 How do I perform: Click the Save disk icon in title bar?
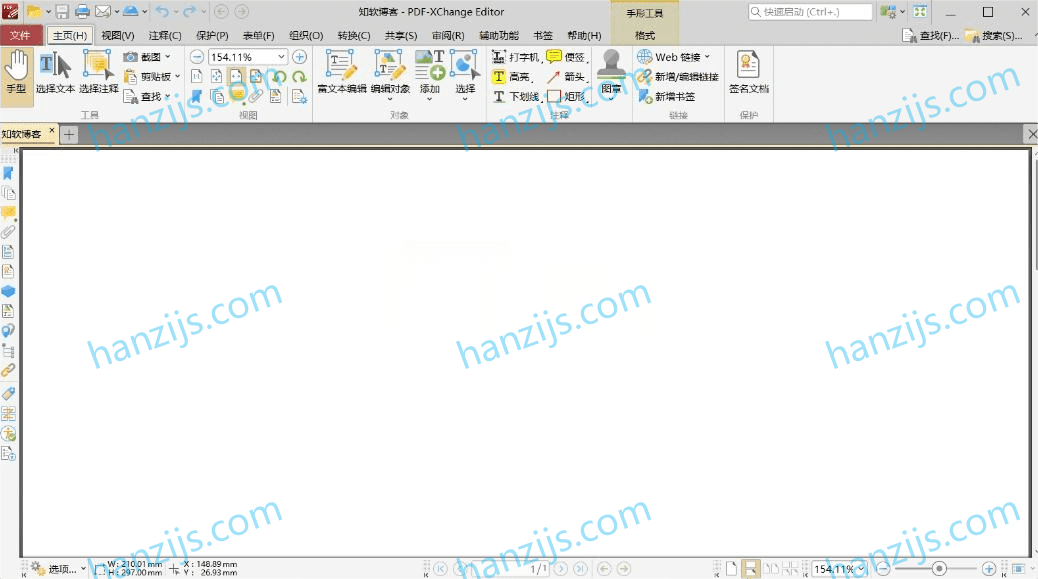(62, 11)
